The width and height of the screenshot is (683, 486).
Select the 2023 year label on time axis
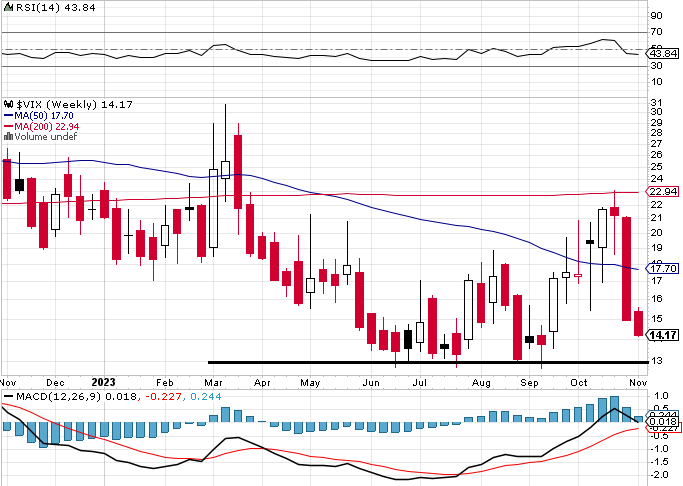tap(104, 381)
